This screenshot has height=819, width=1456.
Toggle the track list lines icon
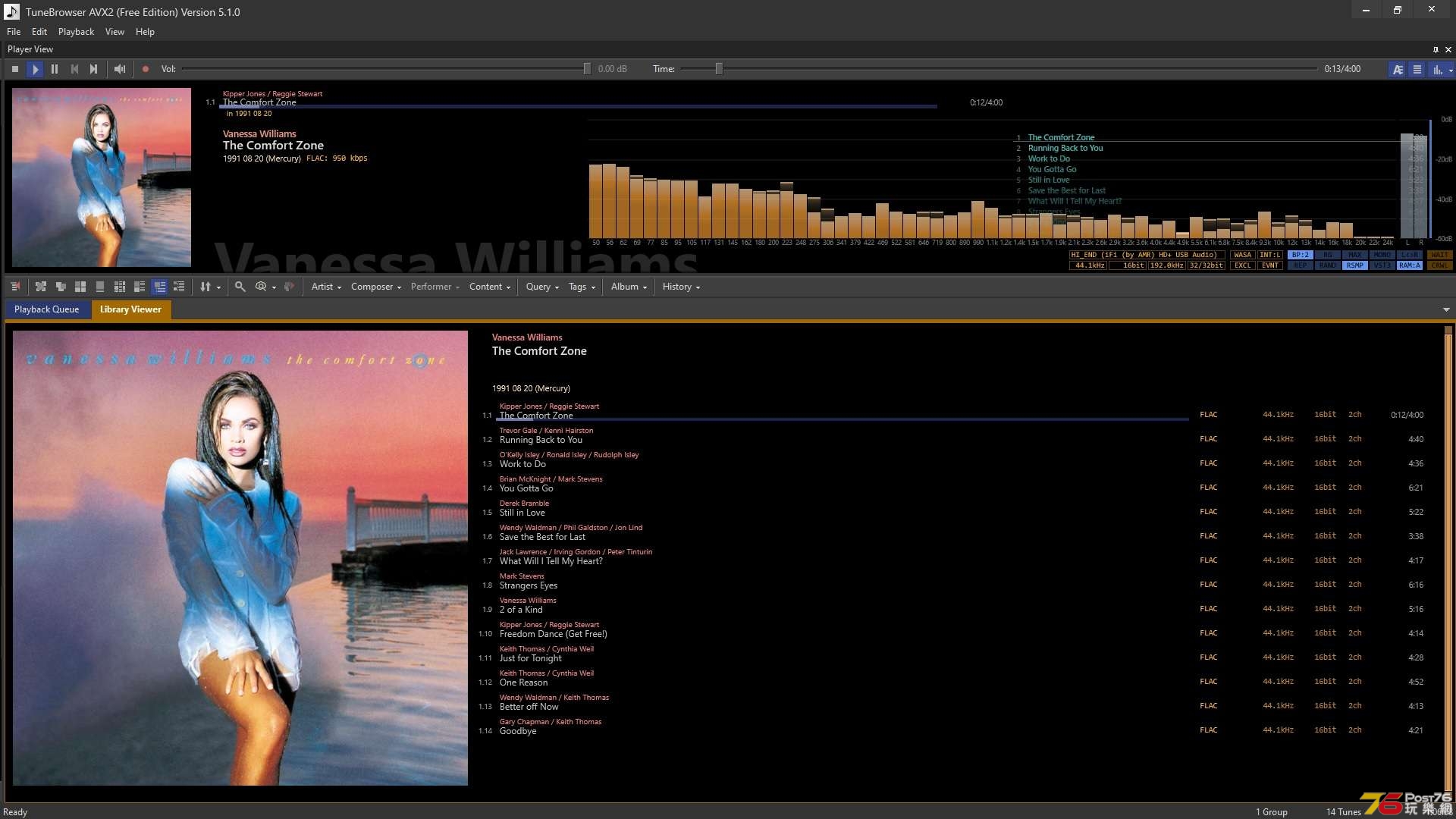pos(1417,69)
